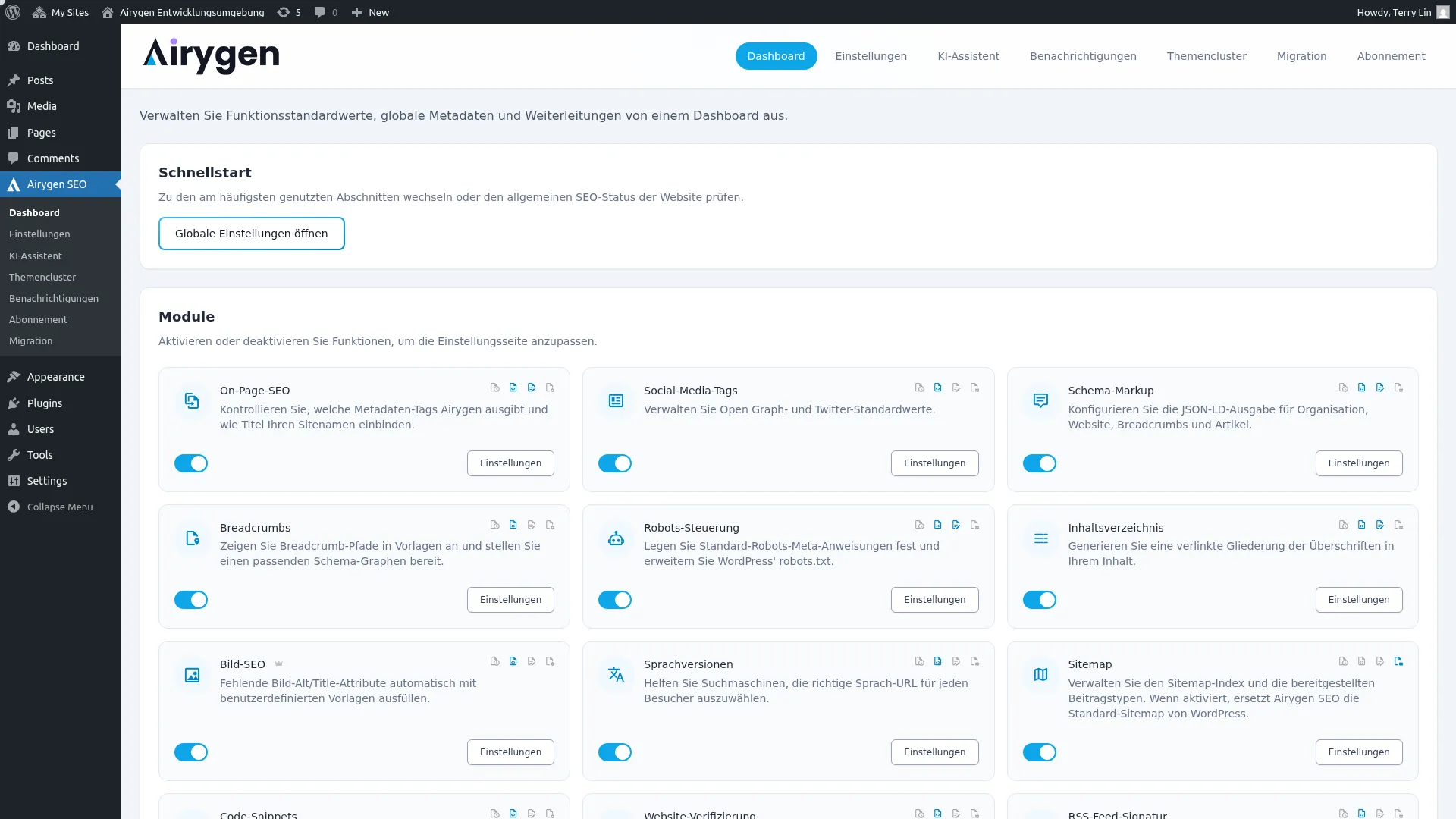
Task: Select the file settings icon on Sitemap card
Action: tap(1398, 661)
